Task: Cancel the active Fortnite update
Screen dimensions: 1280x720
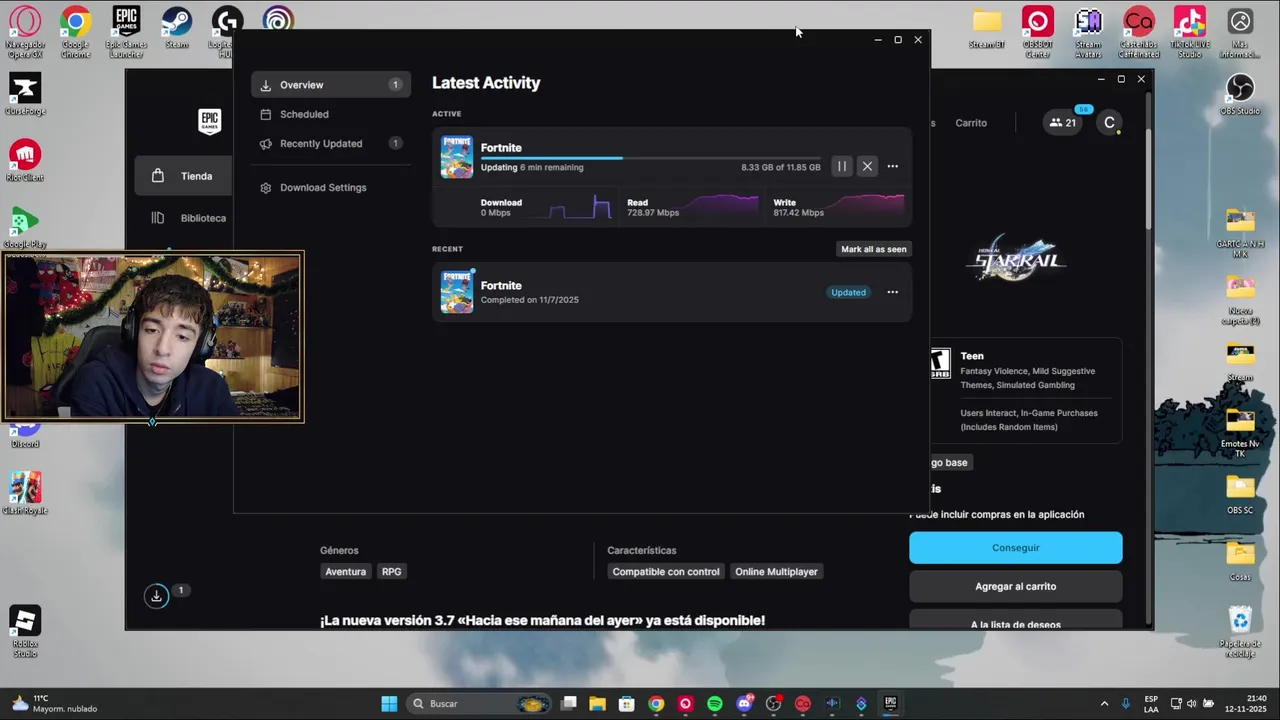Action: tap(867, 167)
